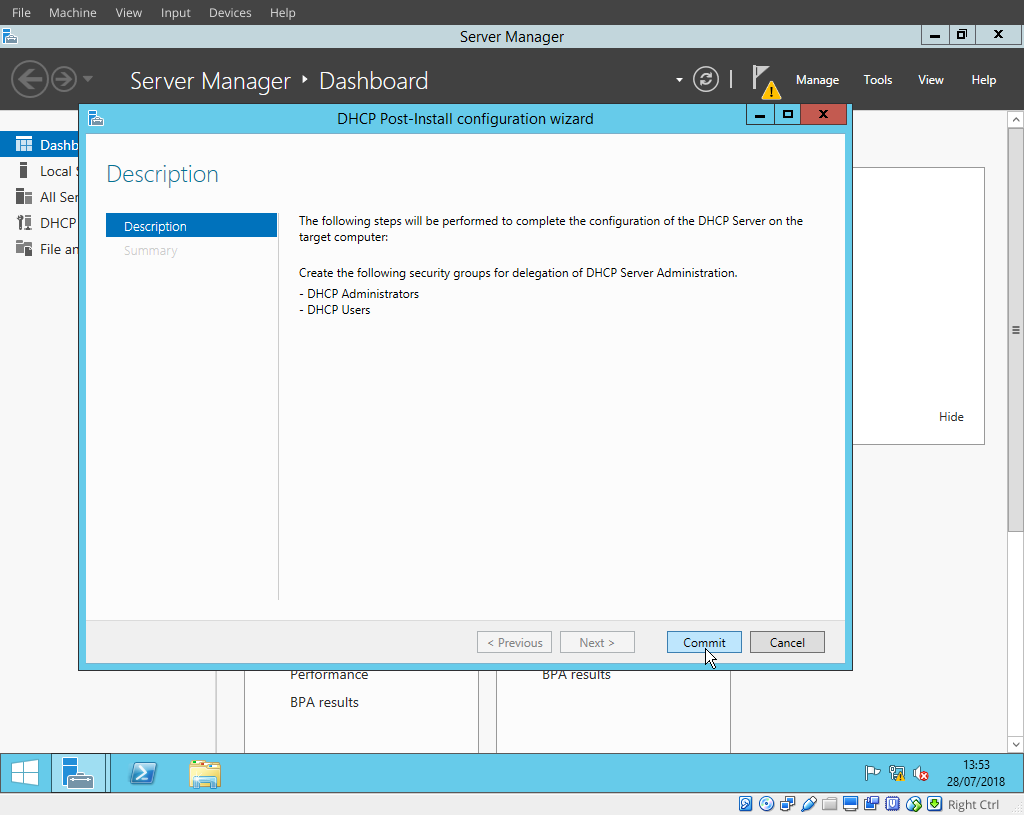Click VirtualBox mouse integration status icon
This screenshot has width=1024, height=815.
913,804
